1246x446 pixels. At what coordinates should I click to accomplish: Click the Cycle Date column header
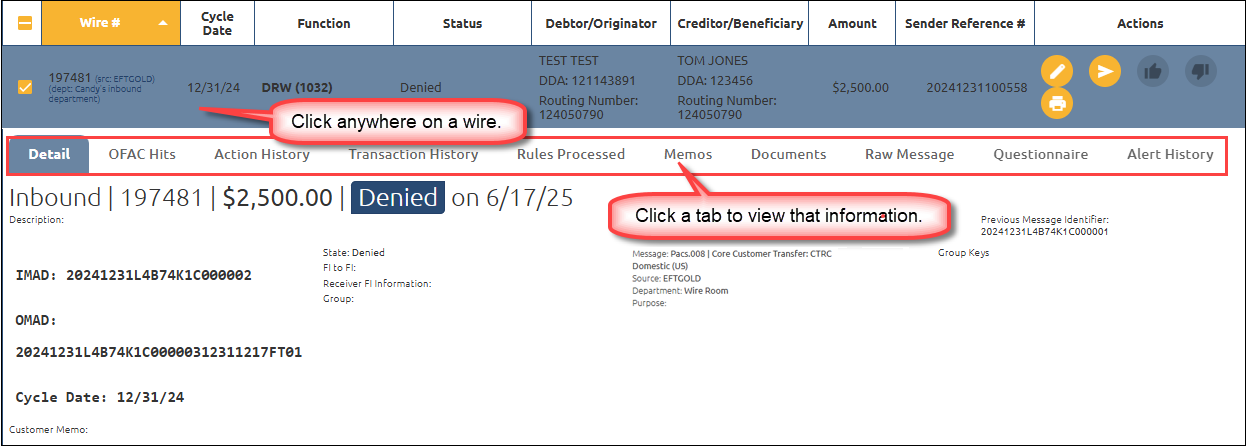point(217,23)
